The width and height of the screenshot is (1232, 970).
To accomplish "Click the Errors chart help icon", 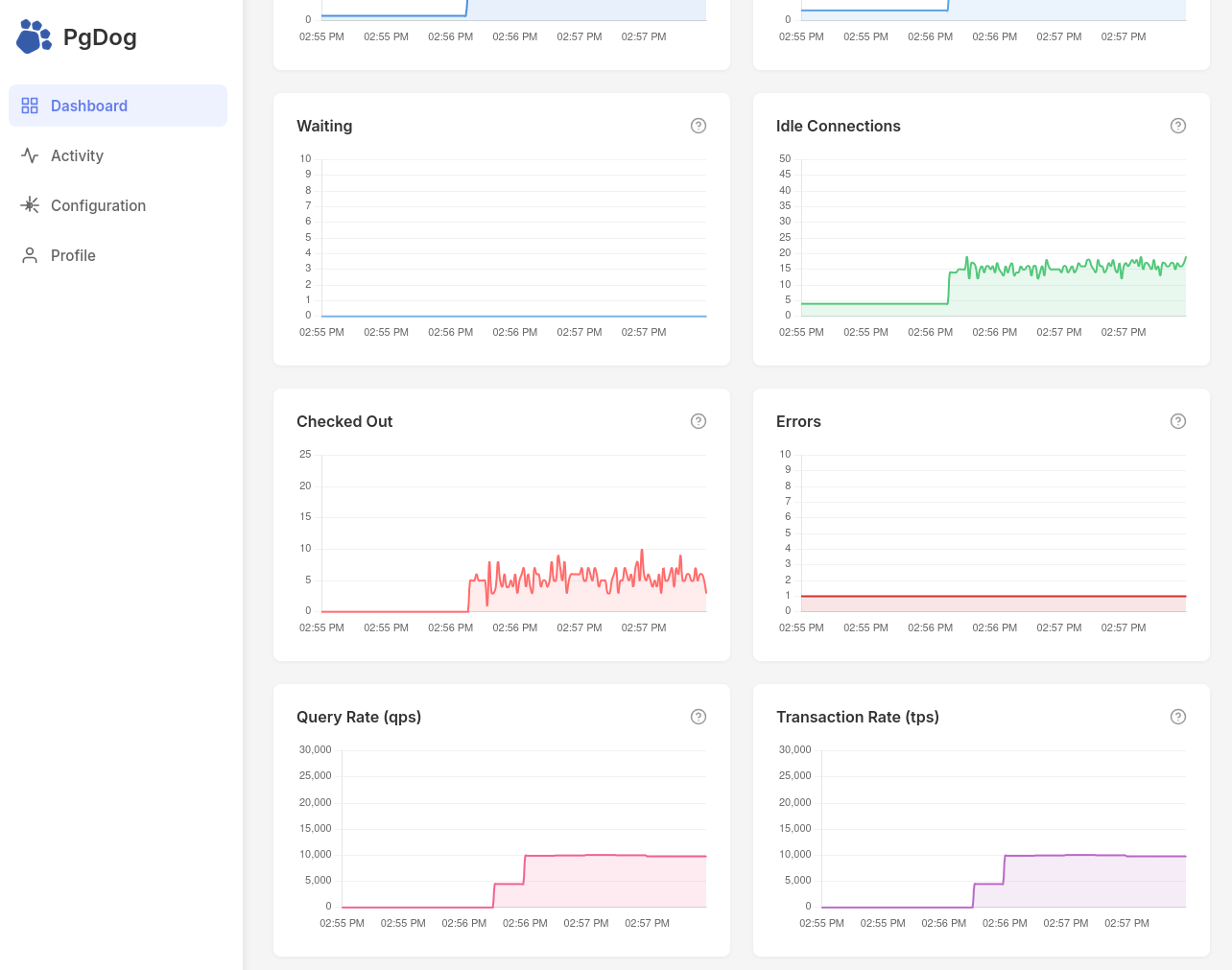I will click(x=1178, y=421).
